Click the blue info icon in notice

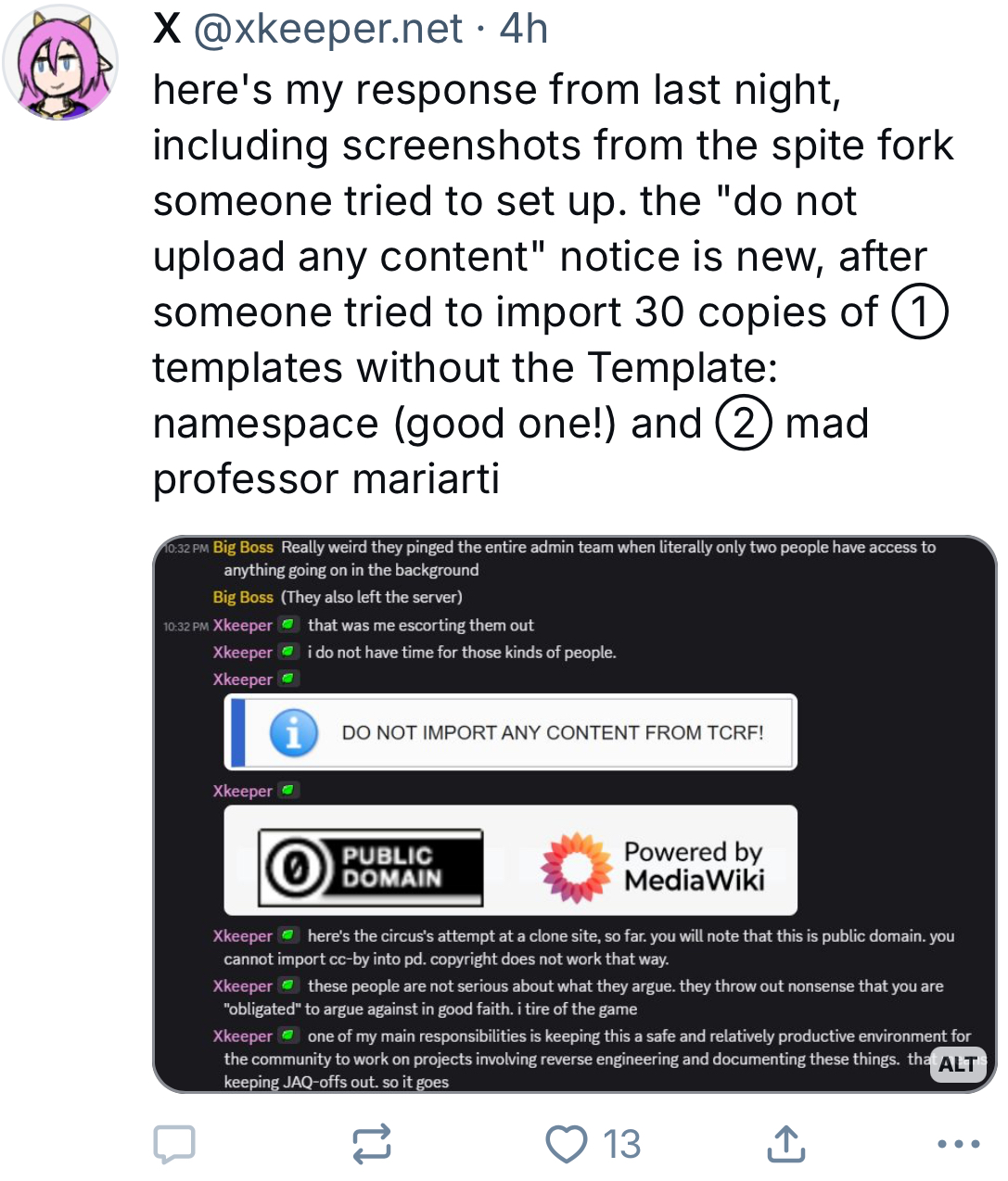[x=293, y=733]
